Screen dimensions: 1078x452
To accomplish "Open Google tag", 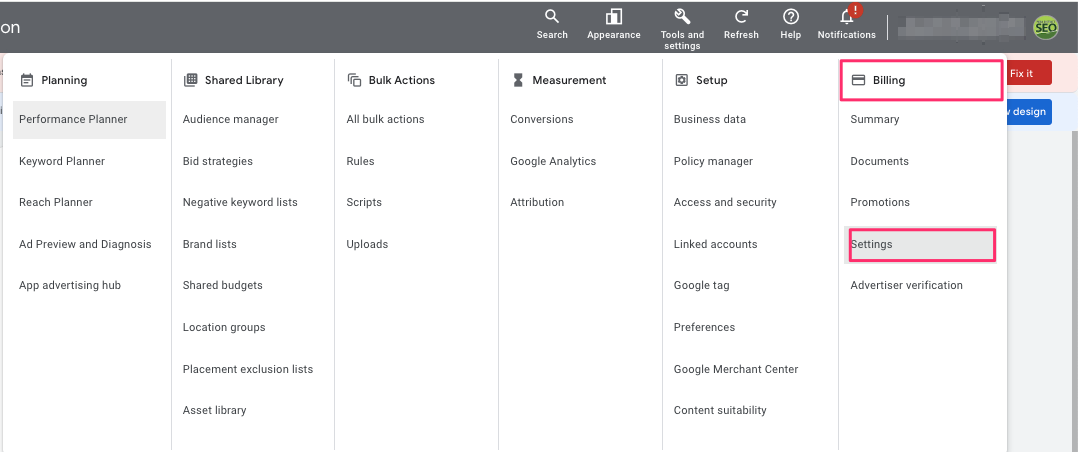I will coord(701,286).
